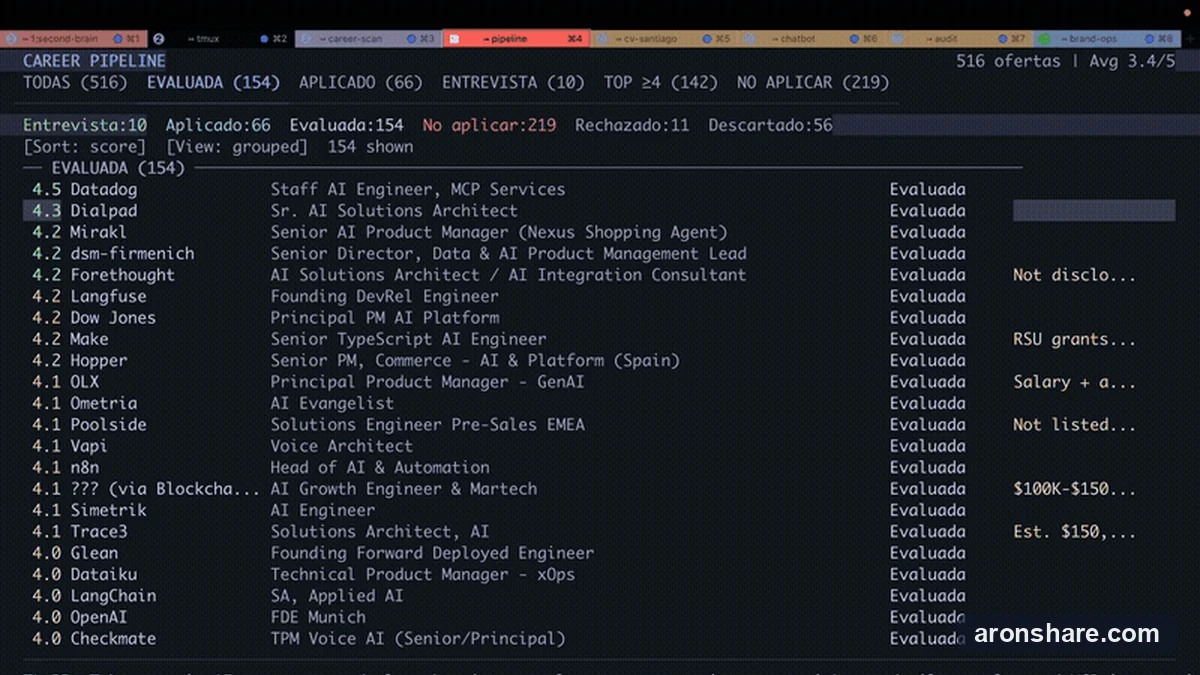Open the career-scan terminal tab
Screen dimensions: 1200x675
(x=369, y=39)
